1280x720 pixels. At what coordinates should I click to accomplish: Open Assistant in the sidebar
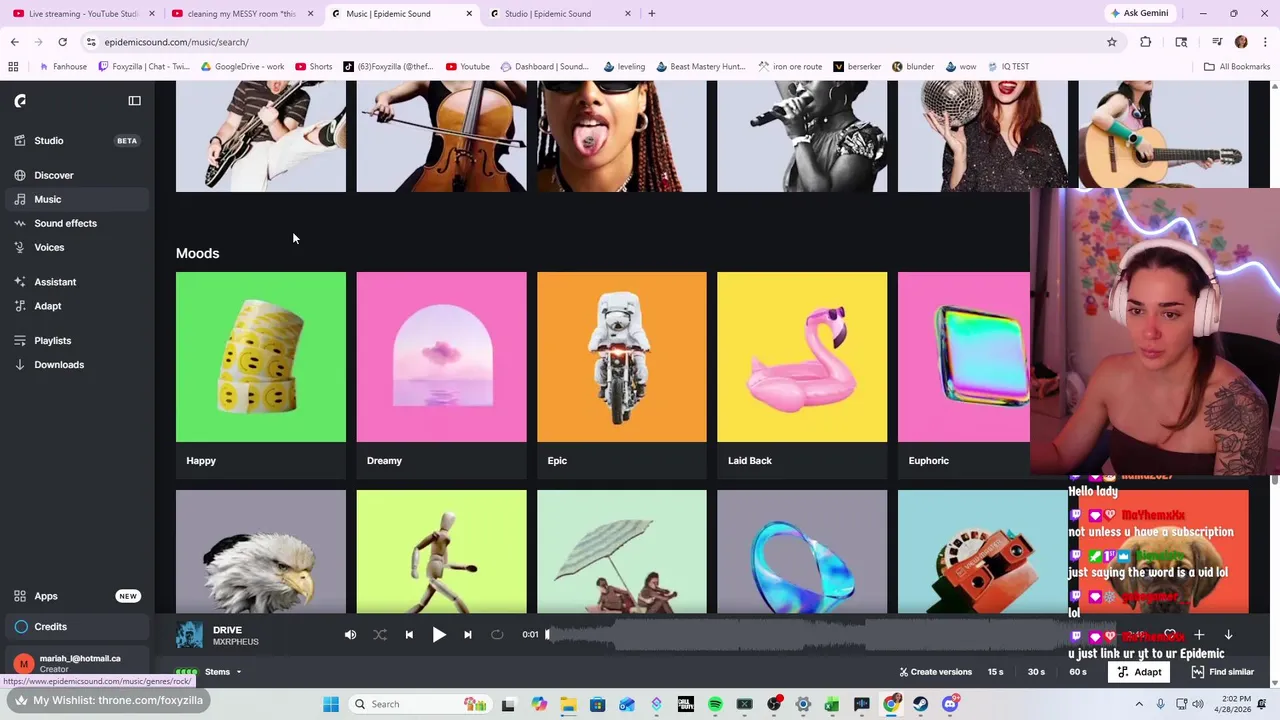pyautogui.click(x=55, y=282)
